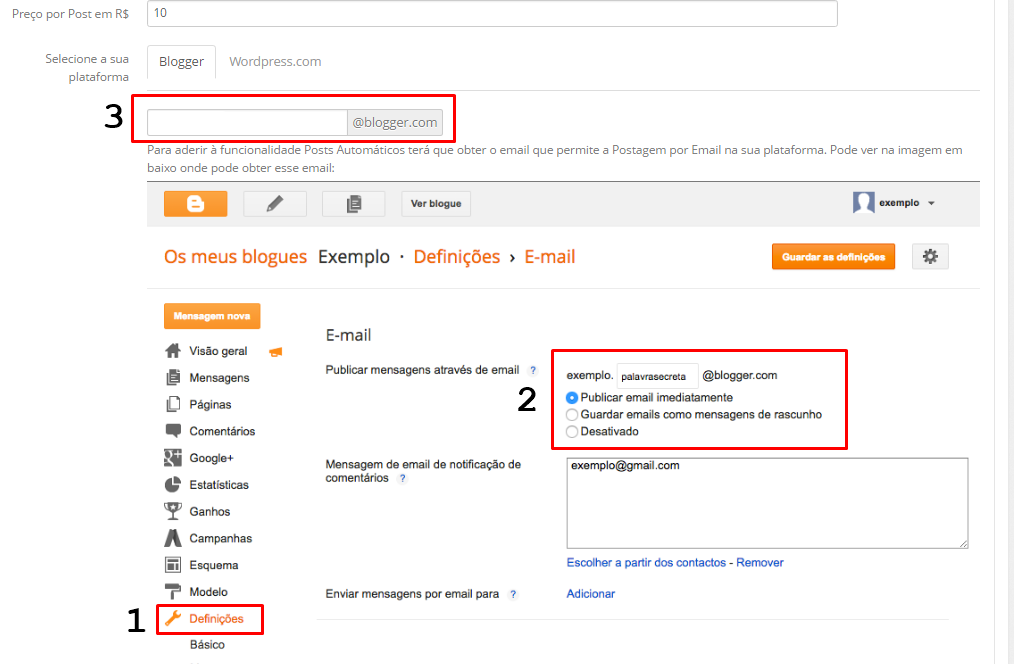
Task: Expand the exemplo account dropdown arrow
Action: [931, 203]
